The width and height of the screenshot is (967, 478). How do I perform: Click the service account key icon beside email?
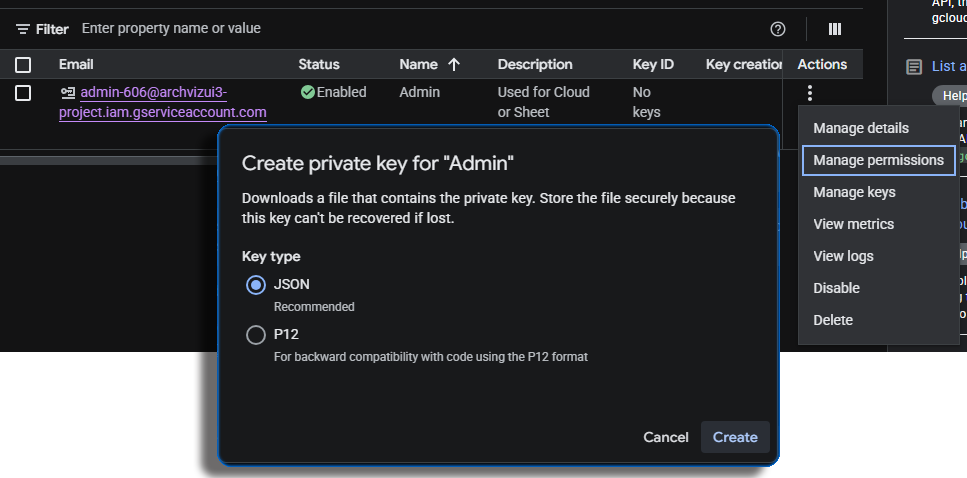67,93
